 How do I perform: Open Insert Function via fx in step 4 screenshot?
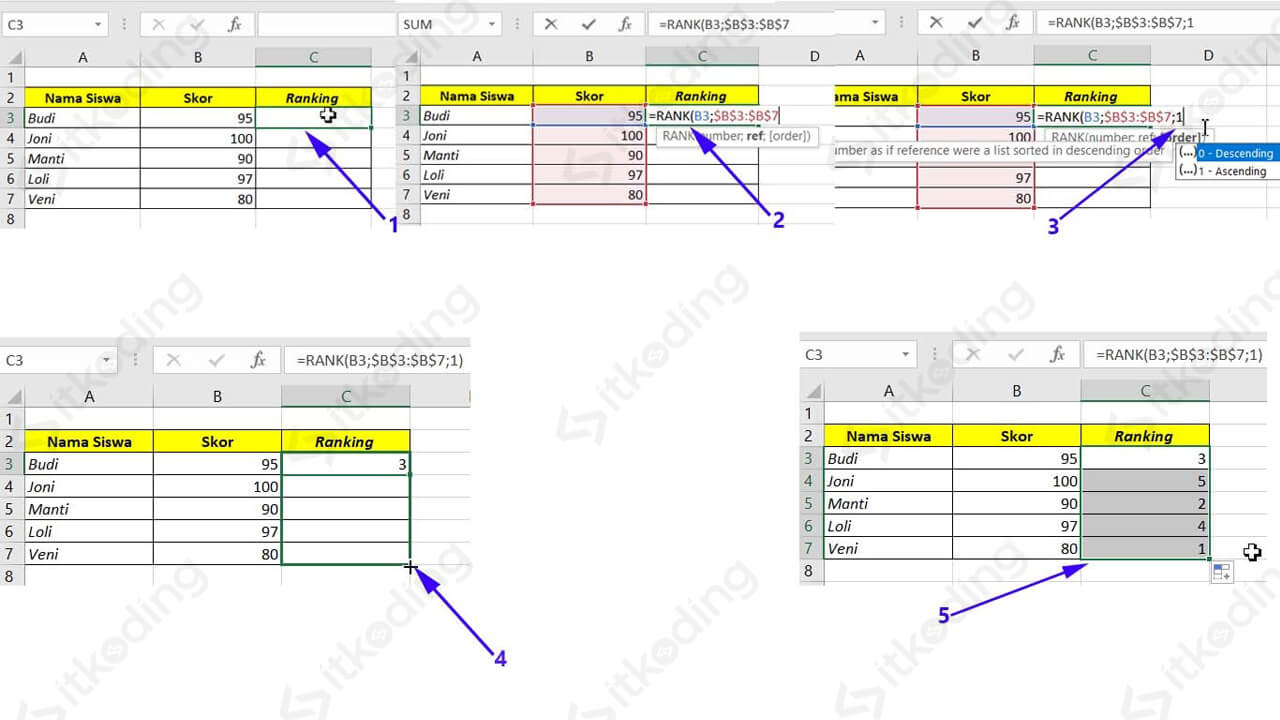pos(258,360)
